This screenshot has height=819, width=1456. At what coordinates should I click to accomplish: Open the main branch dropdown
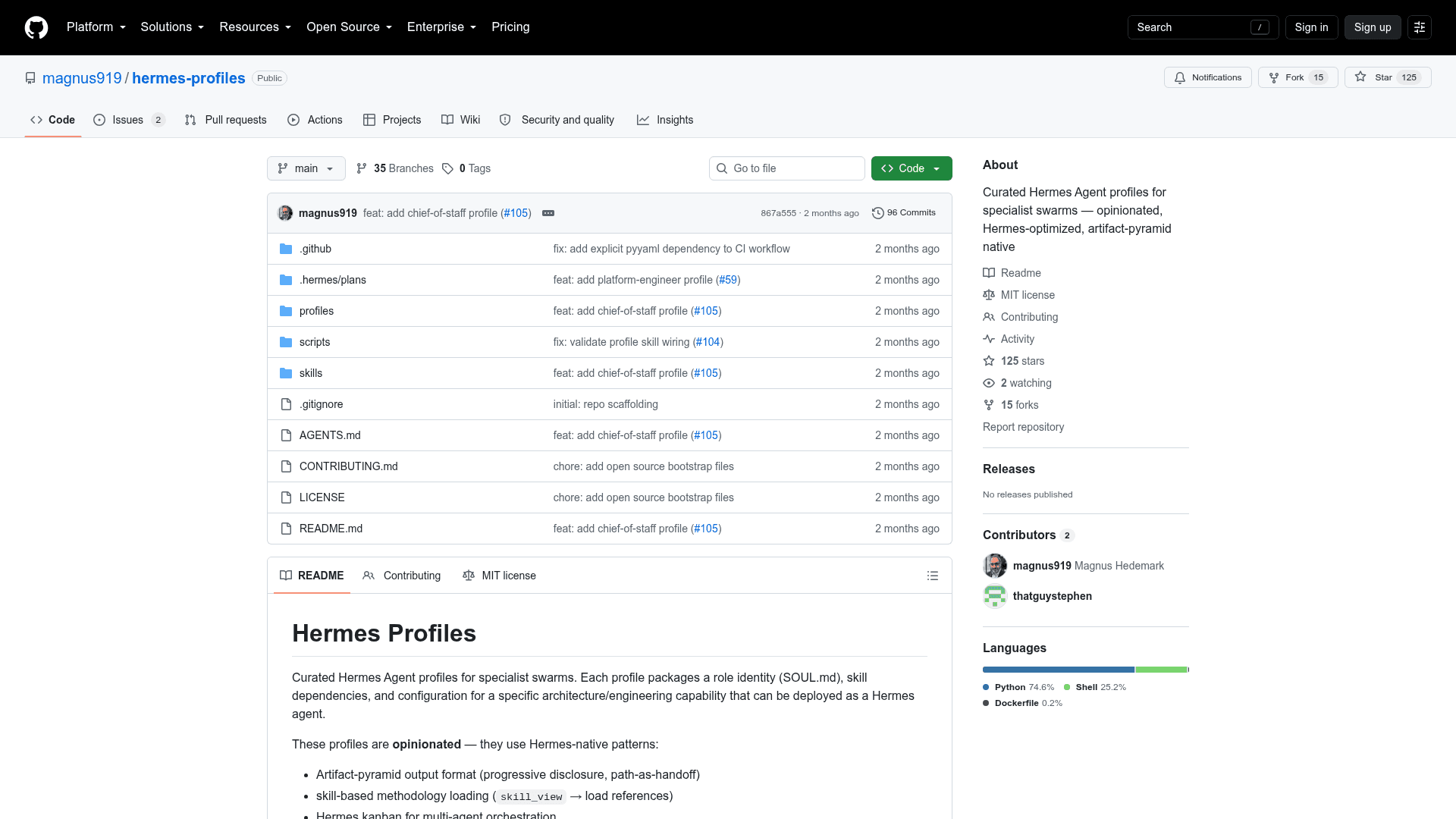click(306, 168)
